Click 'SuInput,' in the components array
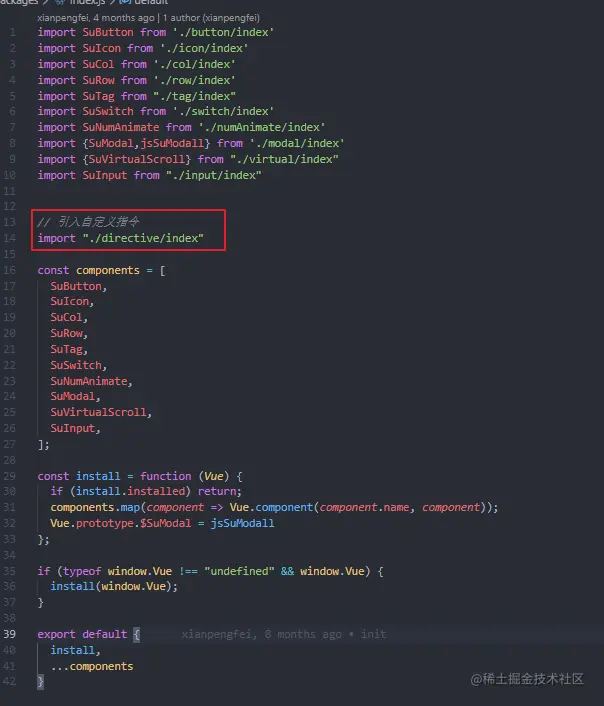604x706 pixels. tap(75, 428)
